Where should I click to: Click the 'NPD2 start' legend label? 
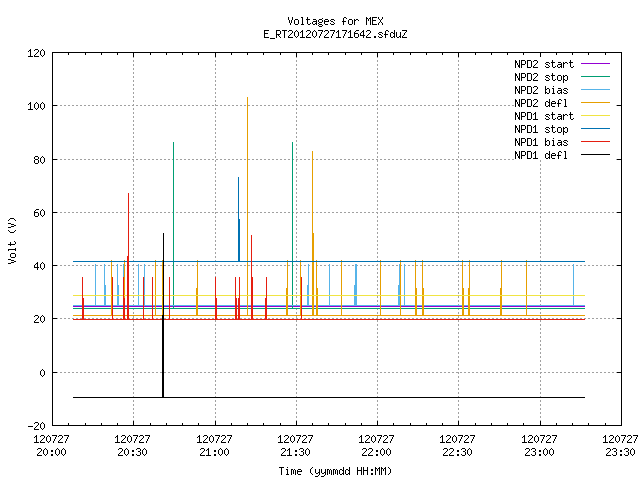pyautogui.click(x=544, y=64)
